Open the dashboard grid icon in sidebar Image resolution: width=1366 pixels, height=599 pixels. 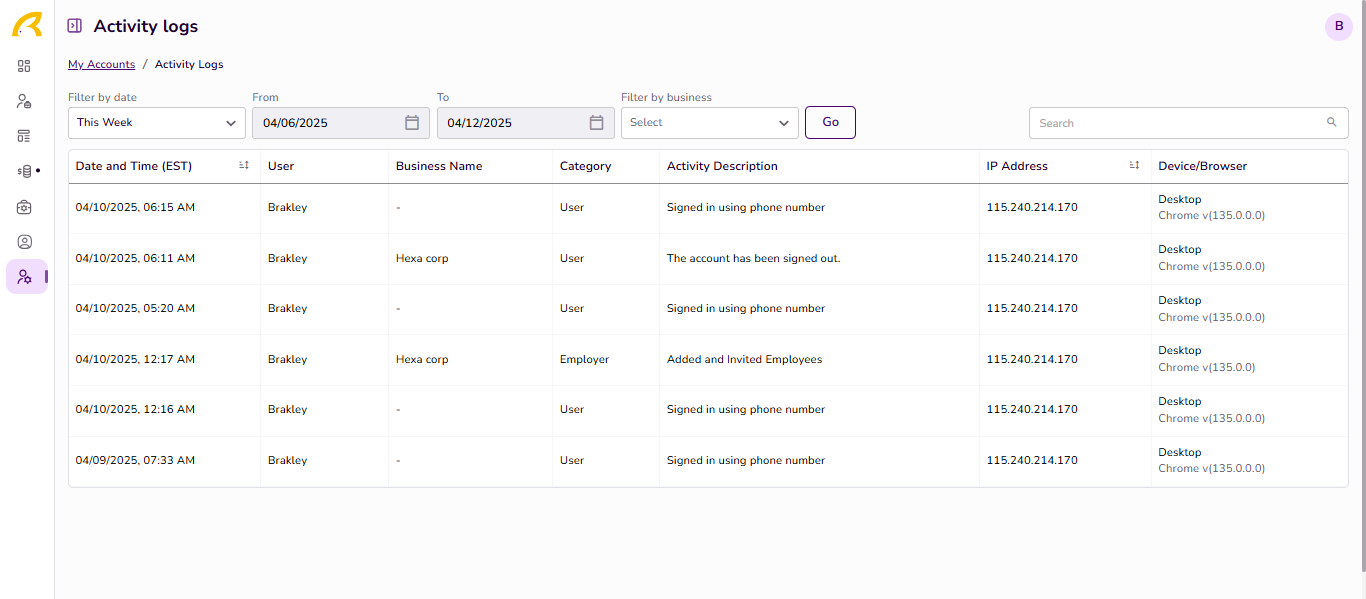pyautogui.click(x=24, y=66)
